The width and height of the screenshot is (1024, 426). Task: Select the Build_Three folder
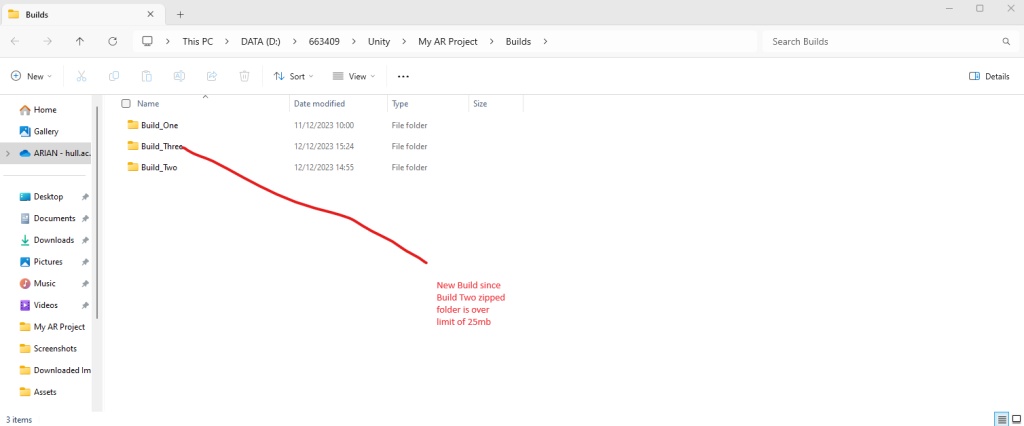(x=160, y=146)
